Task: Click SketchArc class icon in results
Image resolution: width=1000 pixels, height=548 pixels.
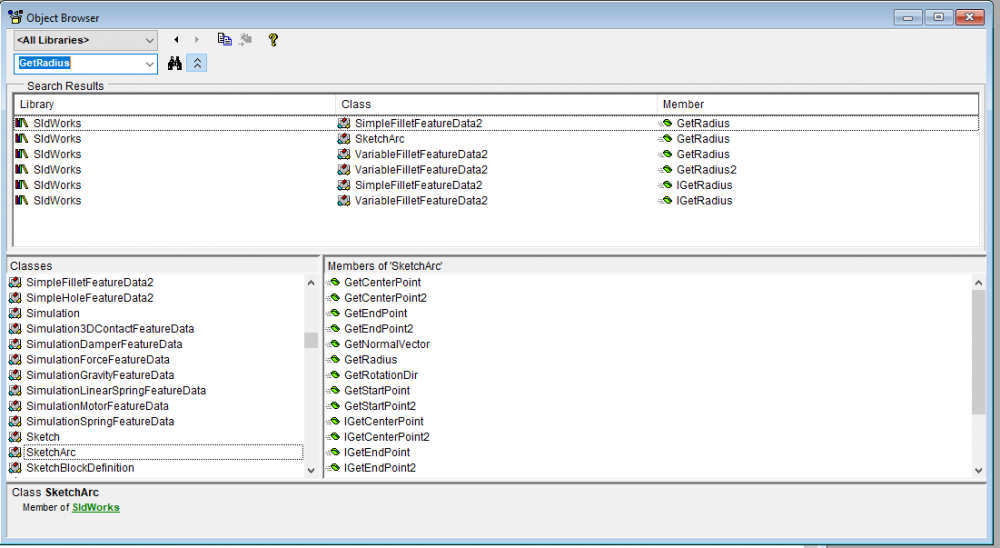Action: coord(344,138)
